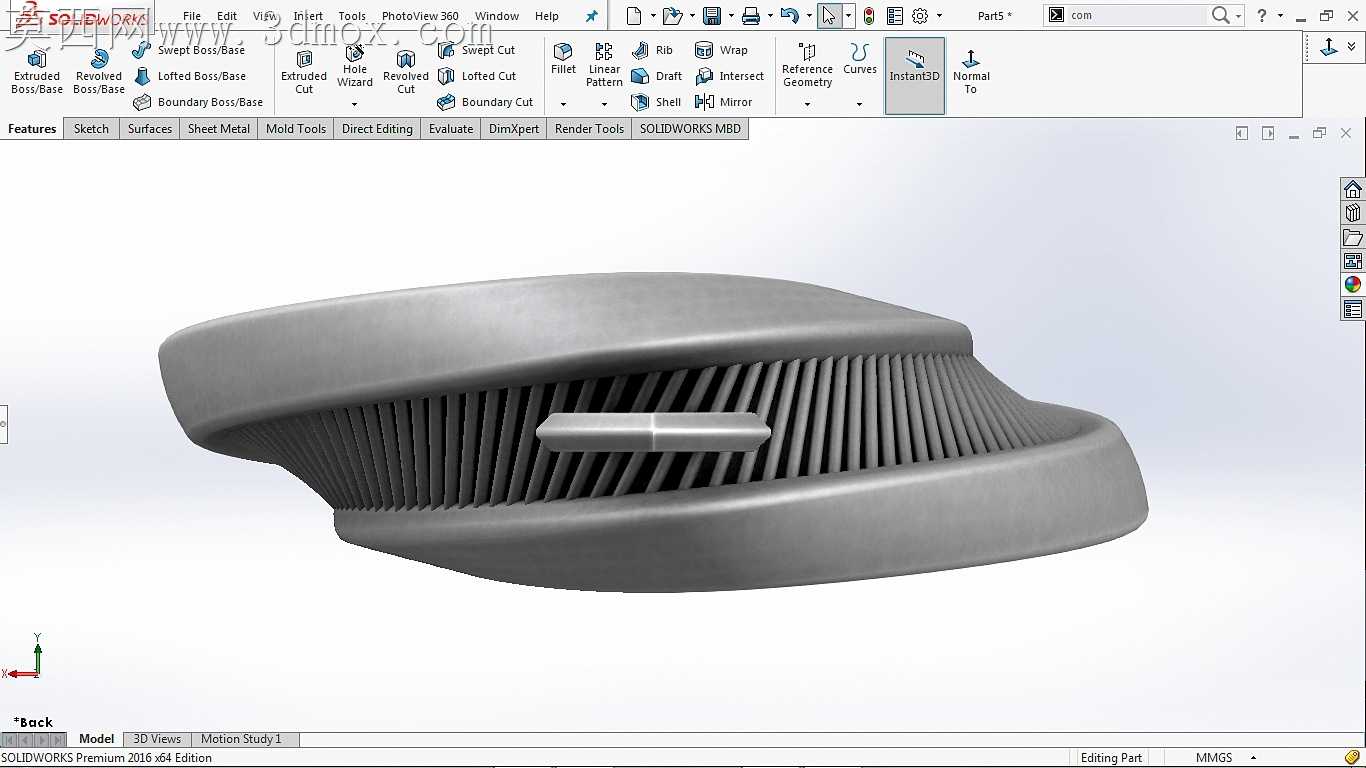Switch to the Render Tools tab
The image size is (1366, 768).
pyautogui.click(x=589, y=129)
